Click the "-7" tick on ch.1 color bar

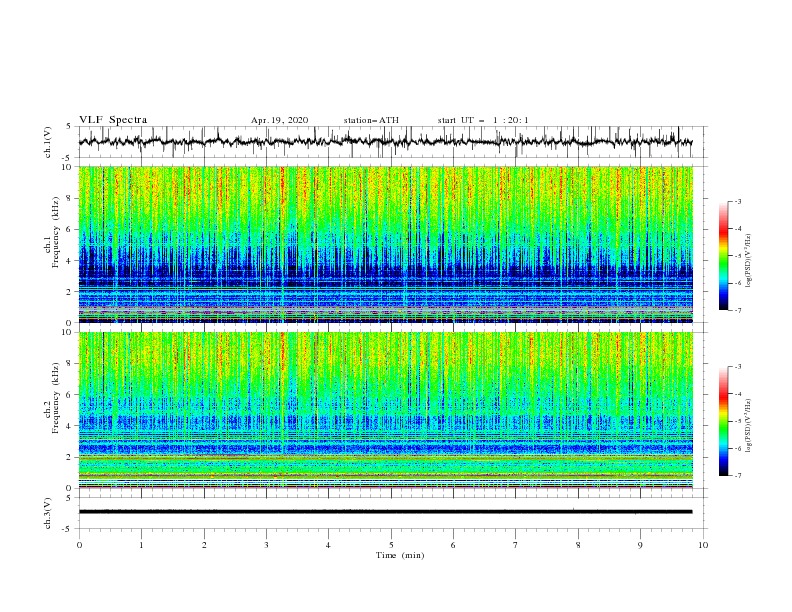[737, 310]
